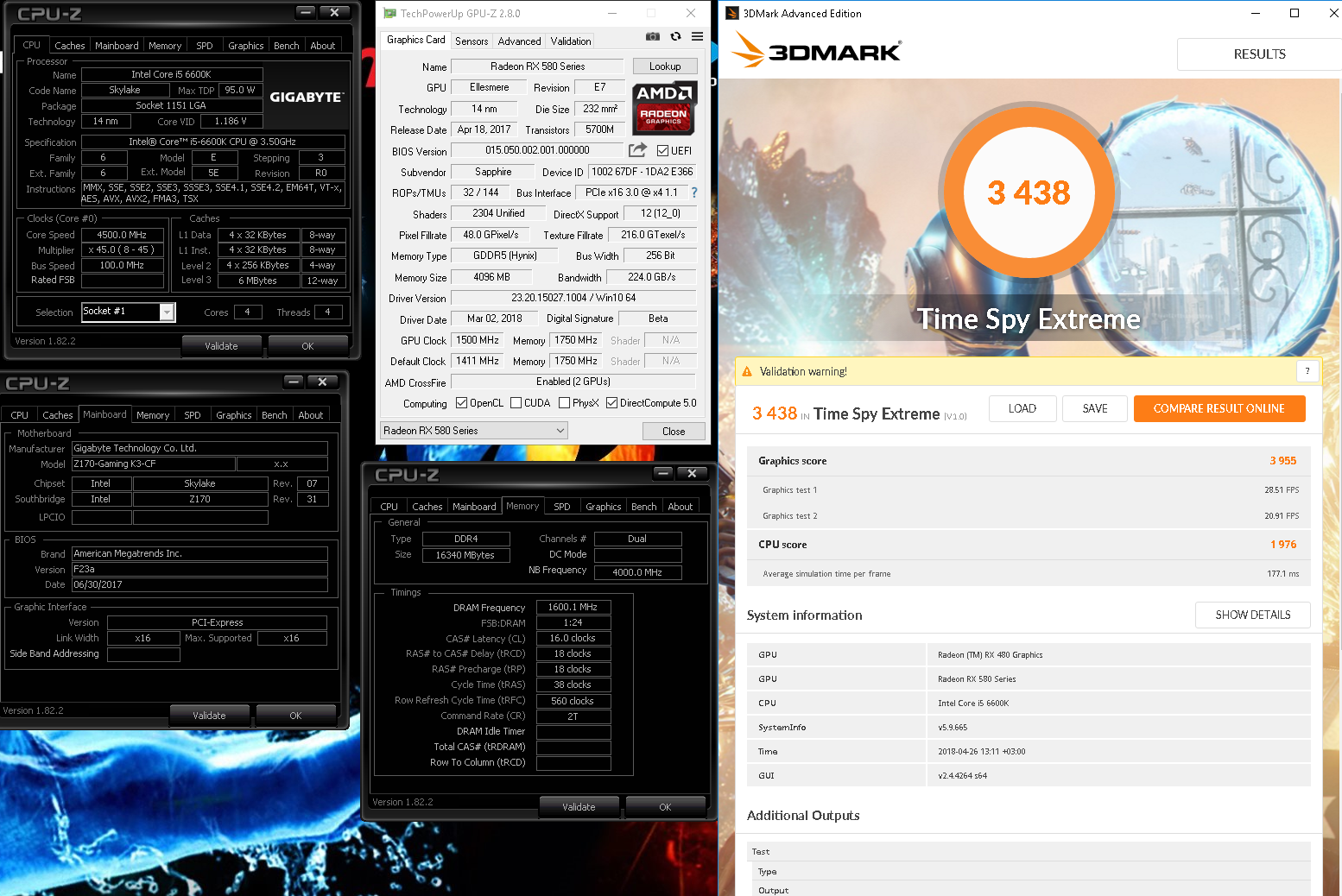
Task: Click the Bus Interface question mark help
Action: (x=694, y=192)
